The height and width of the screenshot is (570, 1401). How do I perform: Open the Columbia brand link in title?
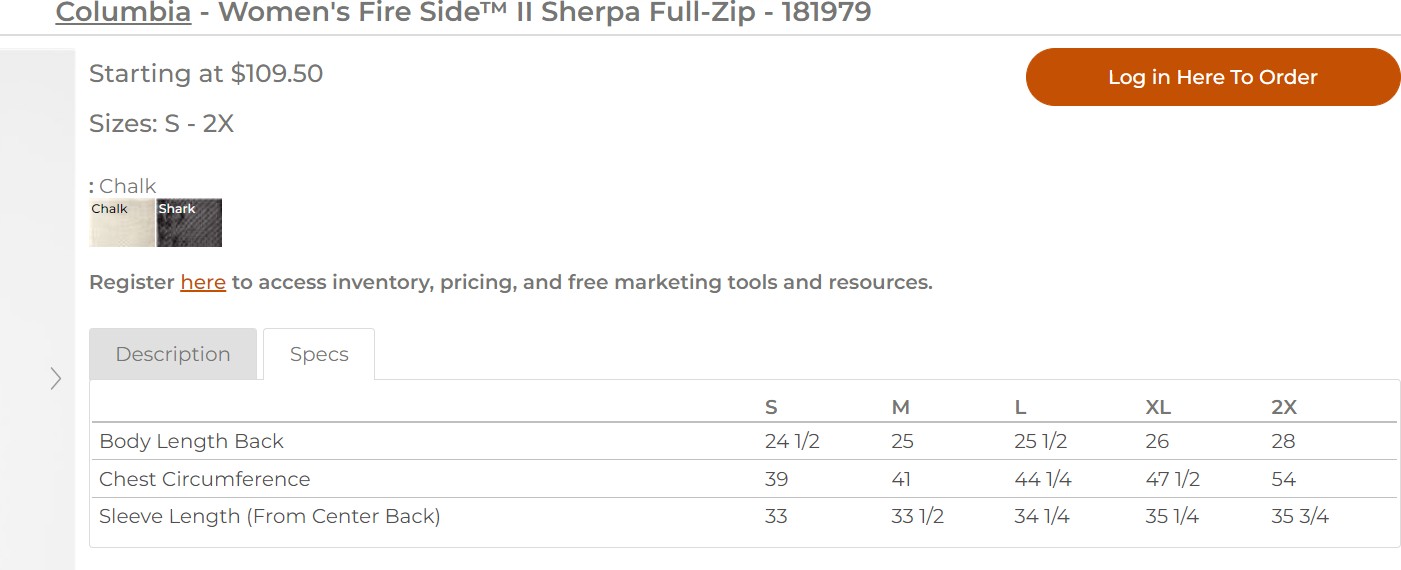[123, 13]
